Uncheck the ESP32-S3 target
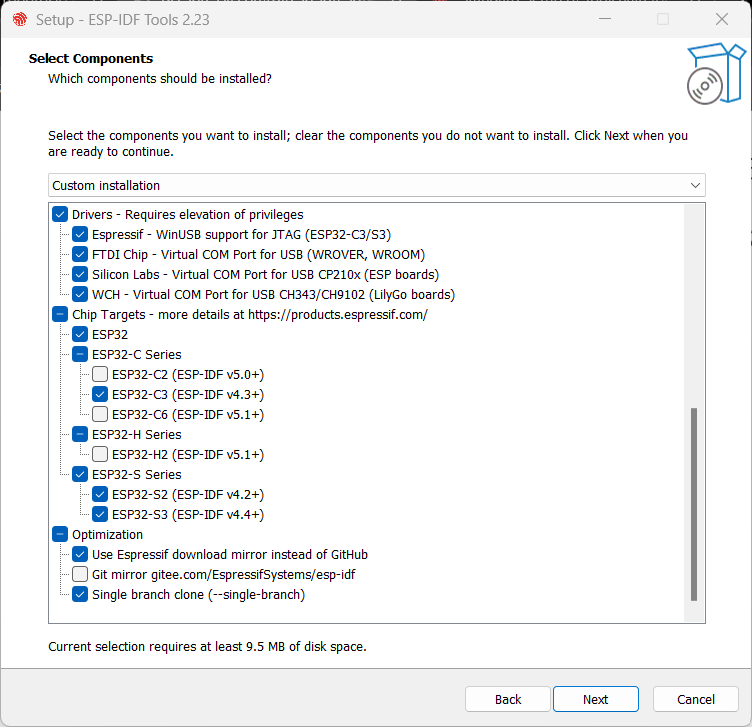The image size is (752, 727). tap(100, 514)
